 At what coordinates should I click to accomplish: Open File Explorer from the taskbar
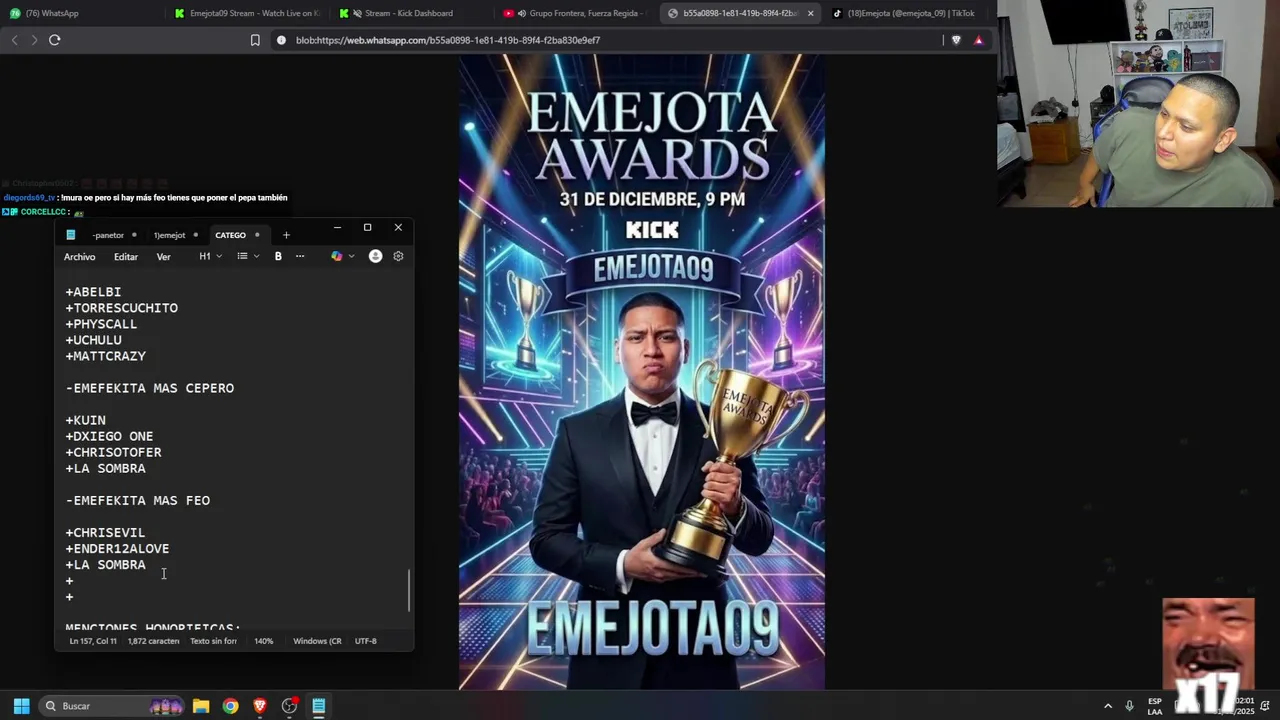coord(200,706)
